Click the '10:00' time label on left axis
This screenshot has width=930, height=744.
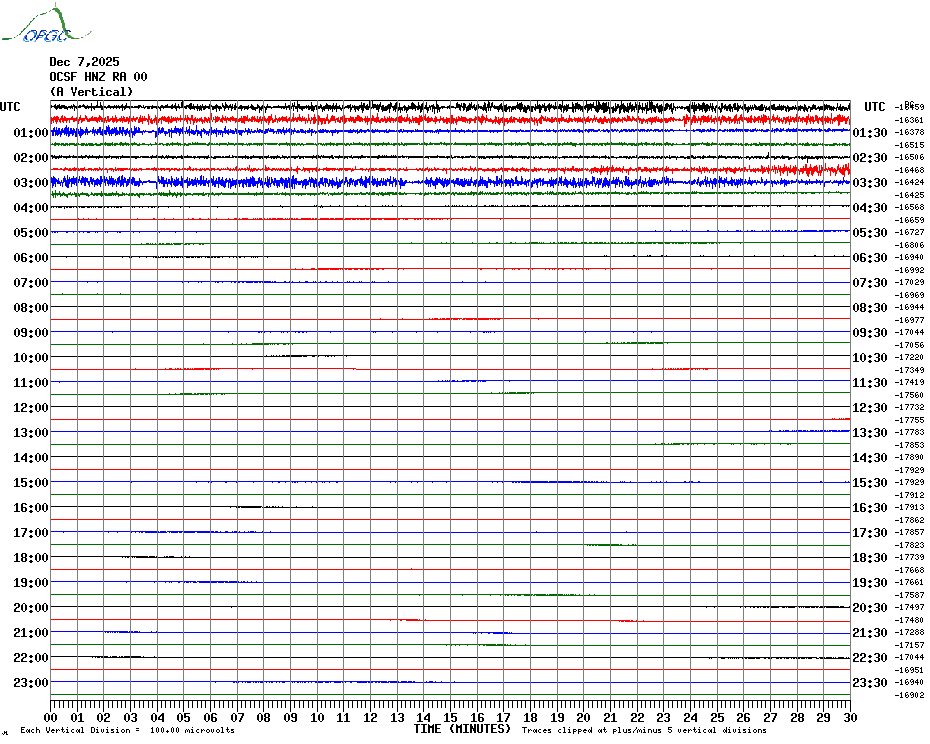[x=31, y=358]
